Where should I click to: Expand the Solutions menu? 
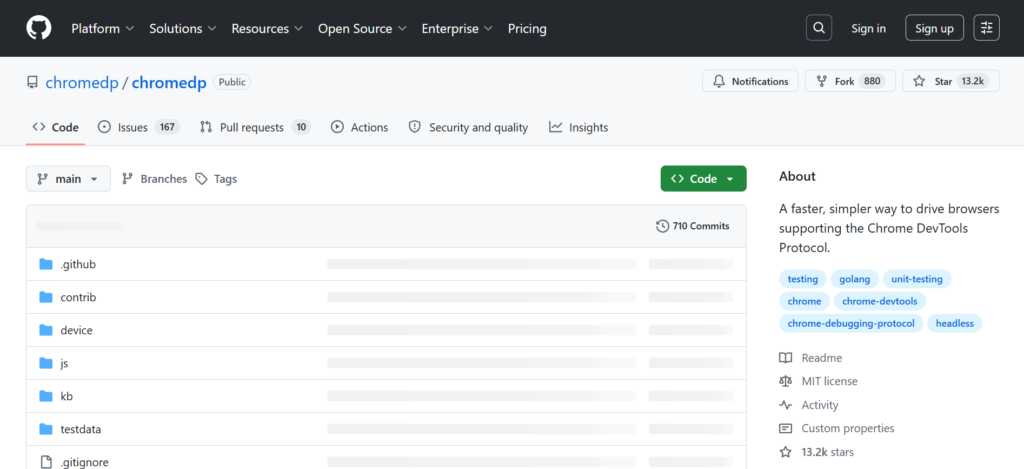[x=183, y=29]
